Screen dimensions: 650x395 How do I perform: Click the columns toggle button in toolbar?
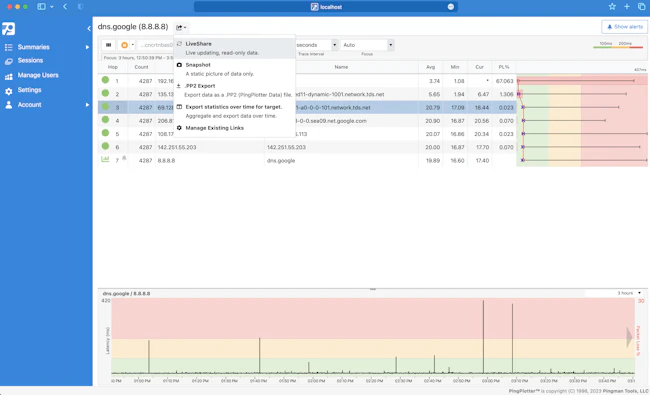pos(109,45)
